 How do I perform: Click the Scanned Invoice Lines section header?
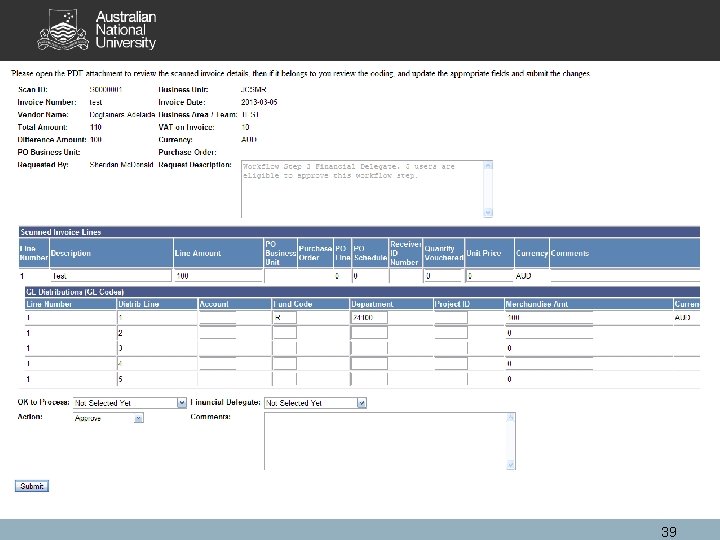click(359, 232)
